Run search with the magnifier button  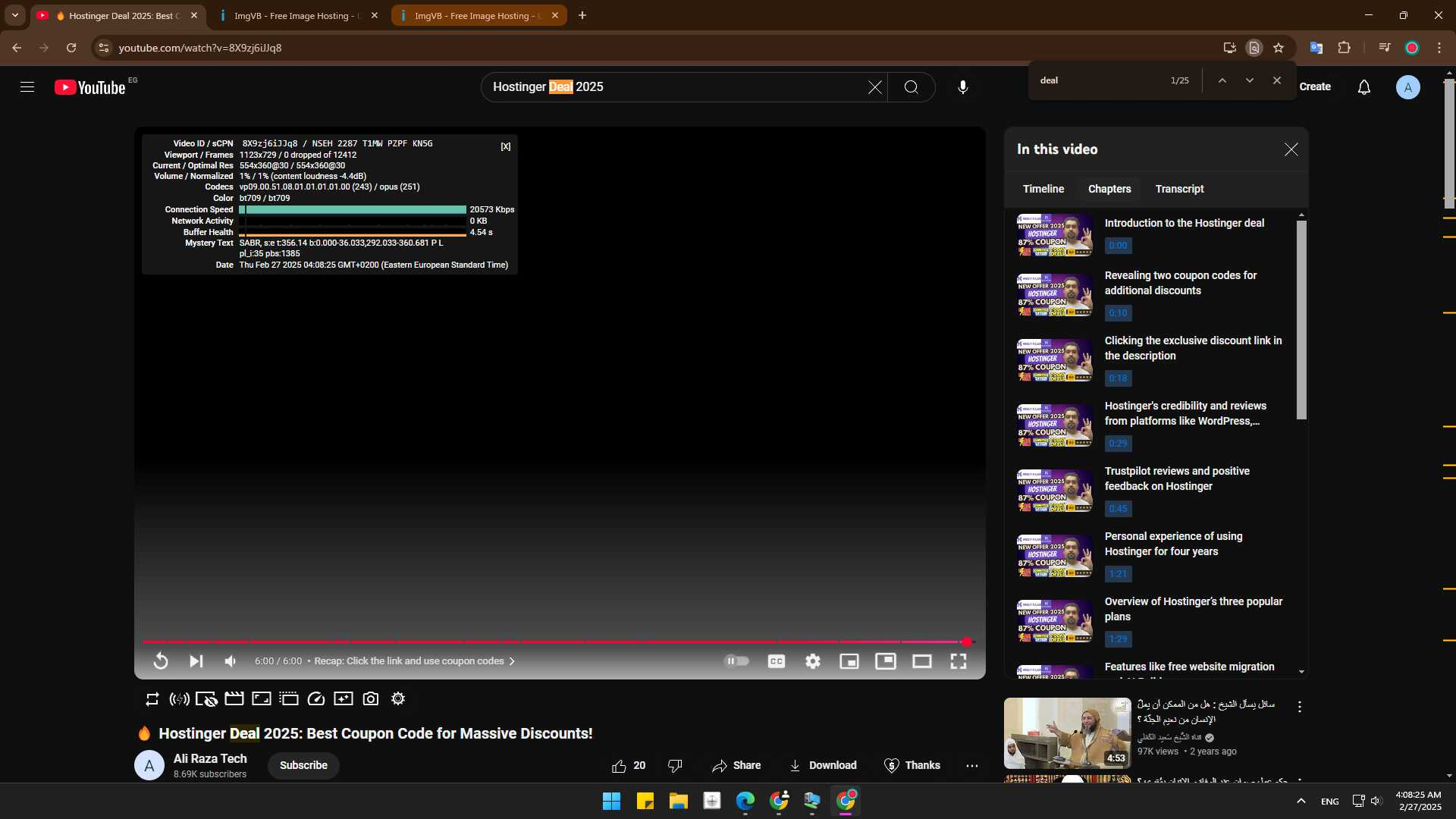point(912,87)
